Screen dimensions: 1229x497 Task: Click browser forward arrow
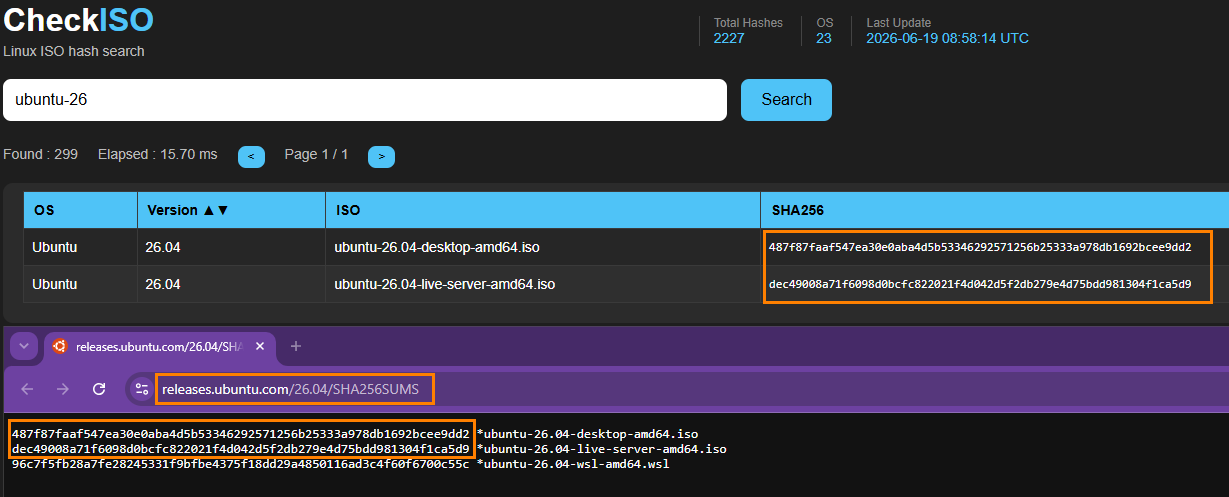click(x=63, y=389)
